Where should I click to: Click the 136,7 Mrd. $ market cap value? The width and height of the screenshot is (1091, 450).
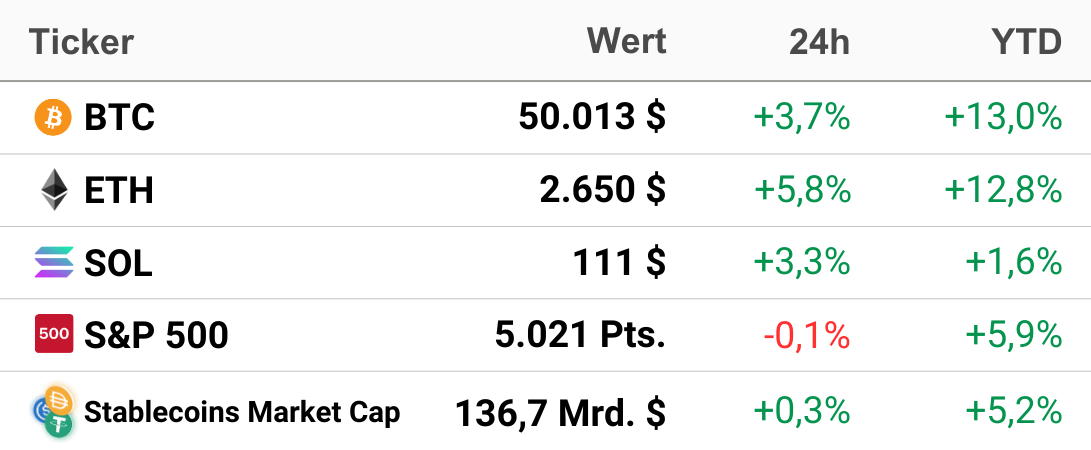tap(561, 412)
